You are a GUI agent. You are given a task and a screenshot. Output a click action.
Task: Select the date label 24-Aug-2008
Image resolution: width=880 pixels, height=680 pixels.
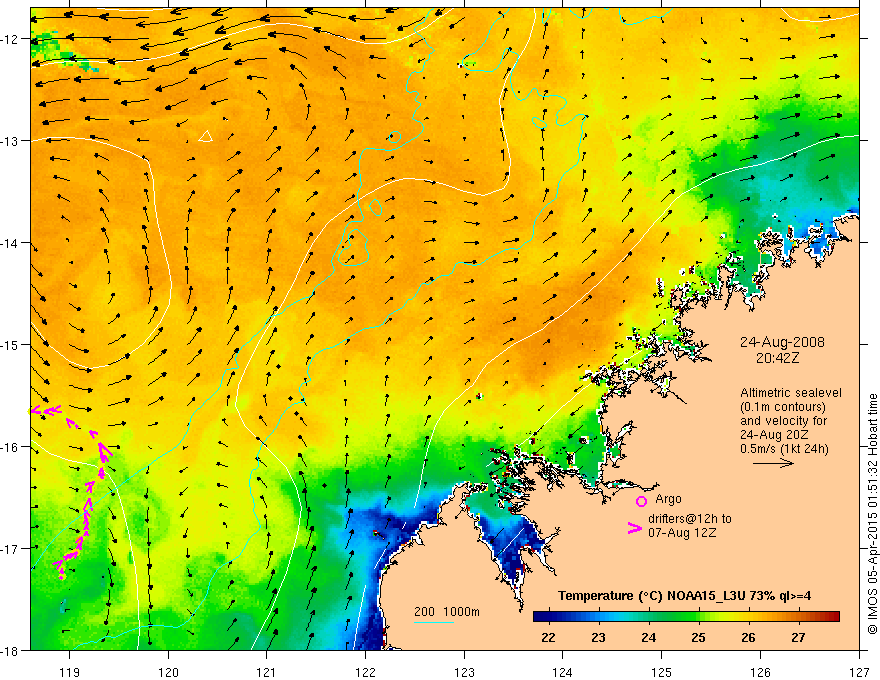coord(782,342)
